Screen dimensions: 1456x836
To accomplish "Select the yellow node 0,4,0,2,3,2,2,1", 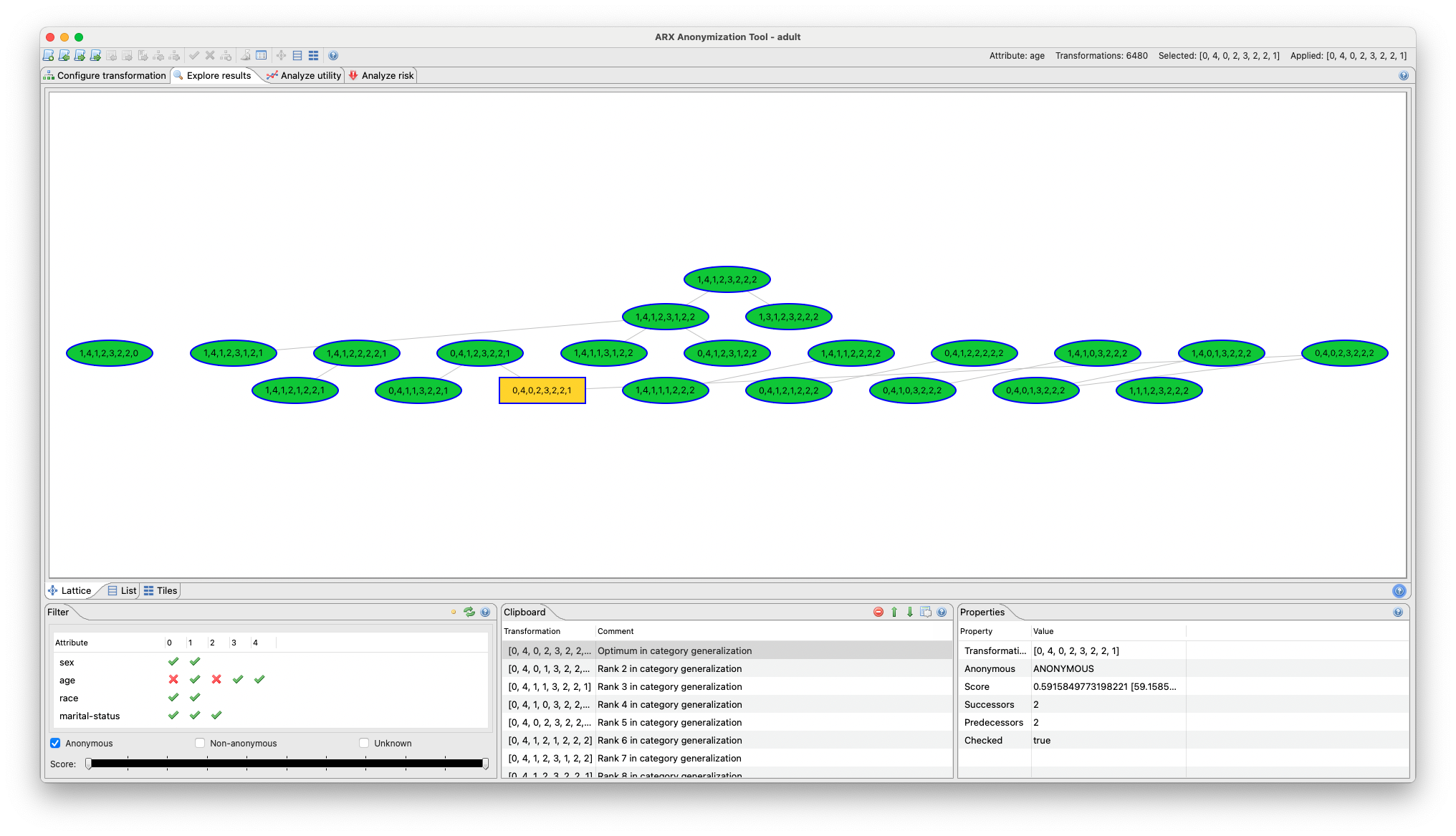I will coord(542,390).
